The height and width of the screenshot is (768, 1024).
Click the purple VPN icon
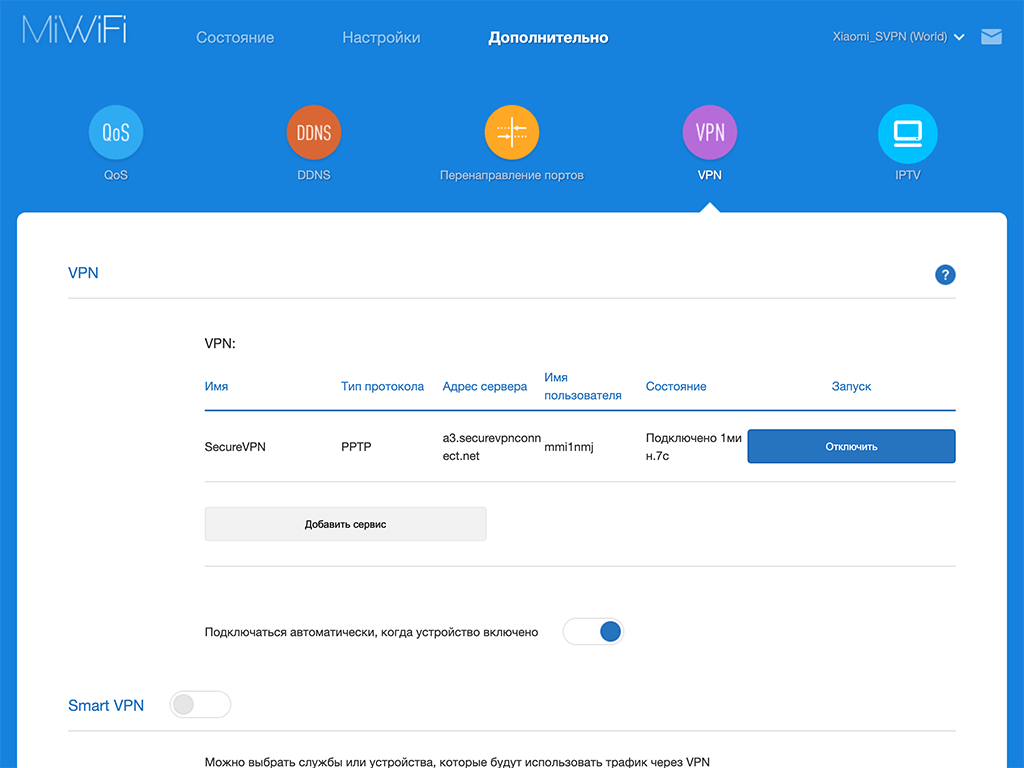(x=710, y=133)
